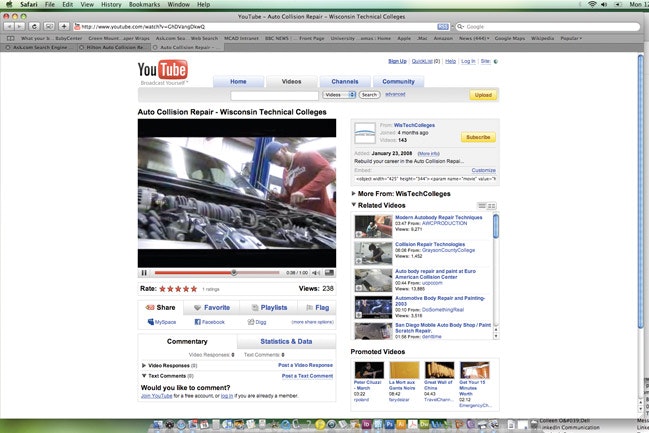Switch related videos to list view
Viewport: 649px width, 433px height.
point(482,206)
